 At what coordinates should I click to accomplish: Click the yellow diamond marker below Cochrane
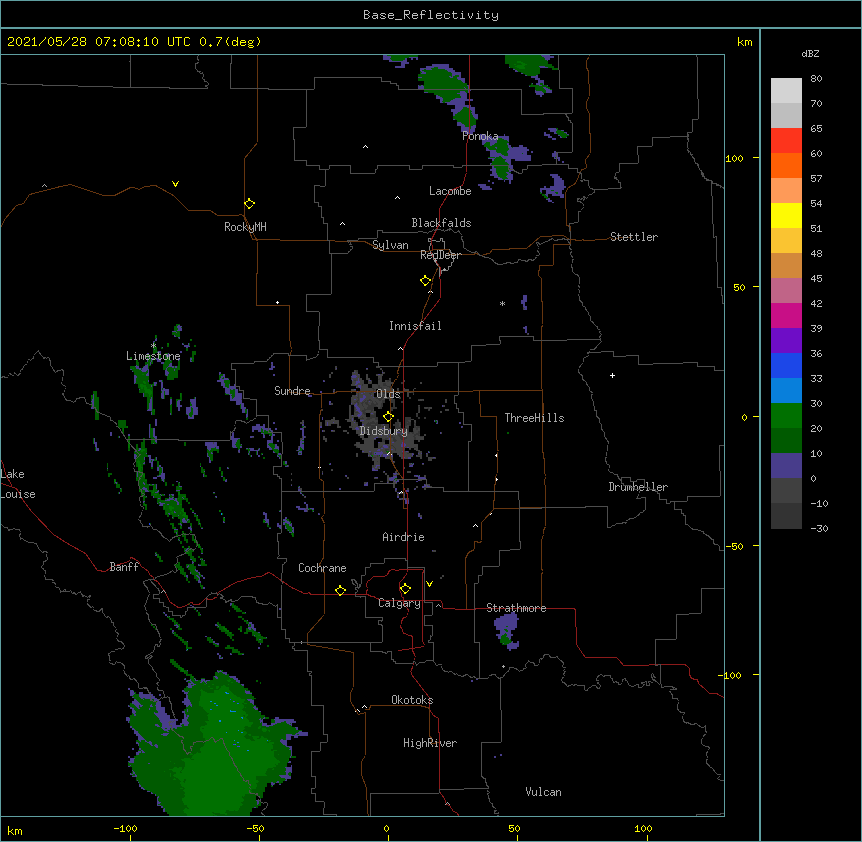click(x=340, y=590)
